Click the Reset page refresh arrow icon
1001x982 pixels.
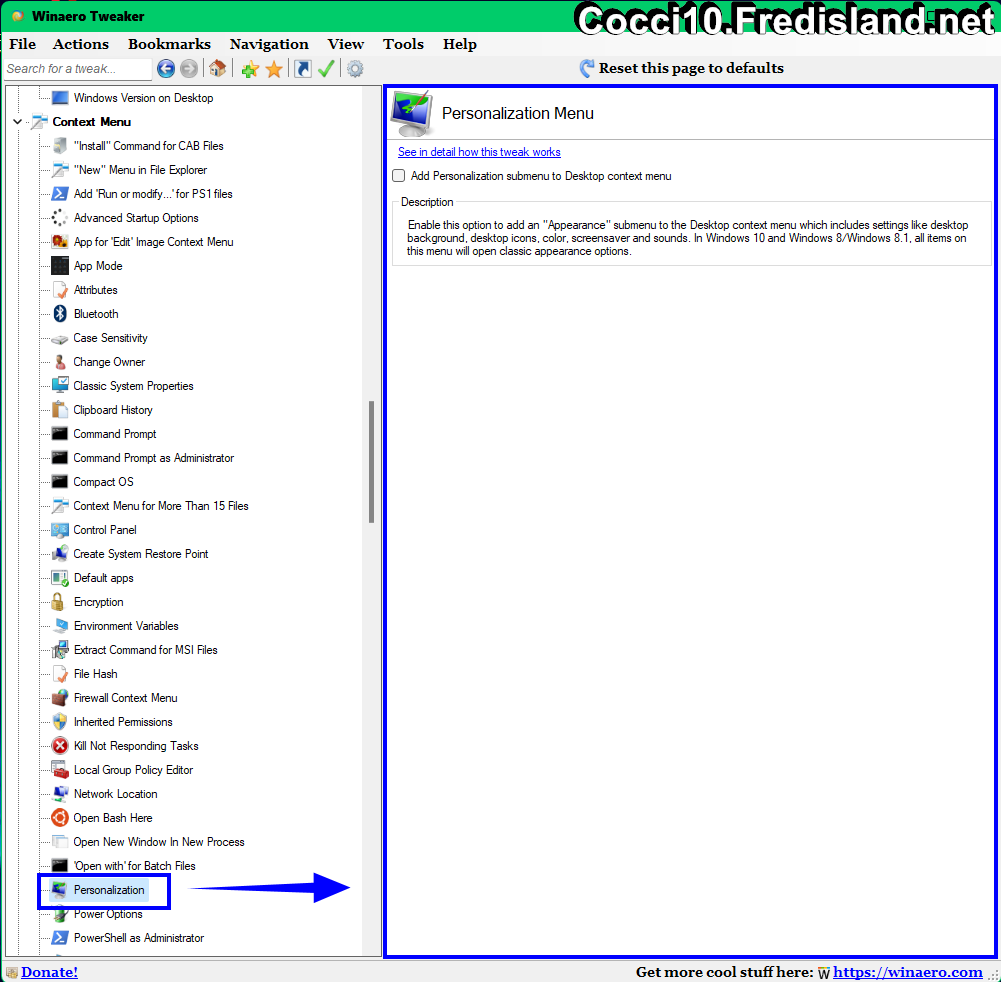[587, 68]
